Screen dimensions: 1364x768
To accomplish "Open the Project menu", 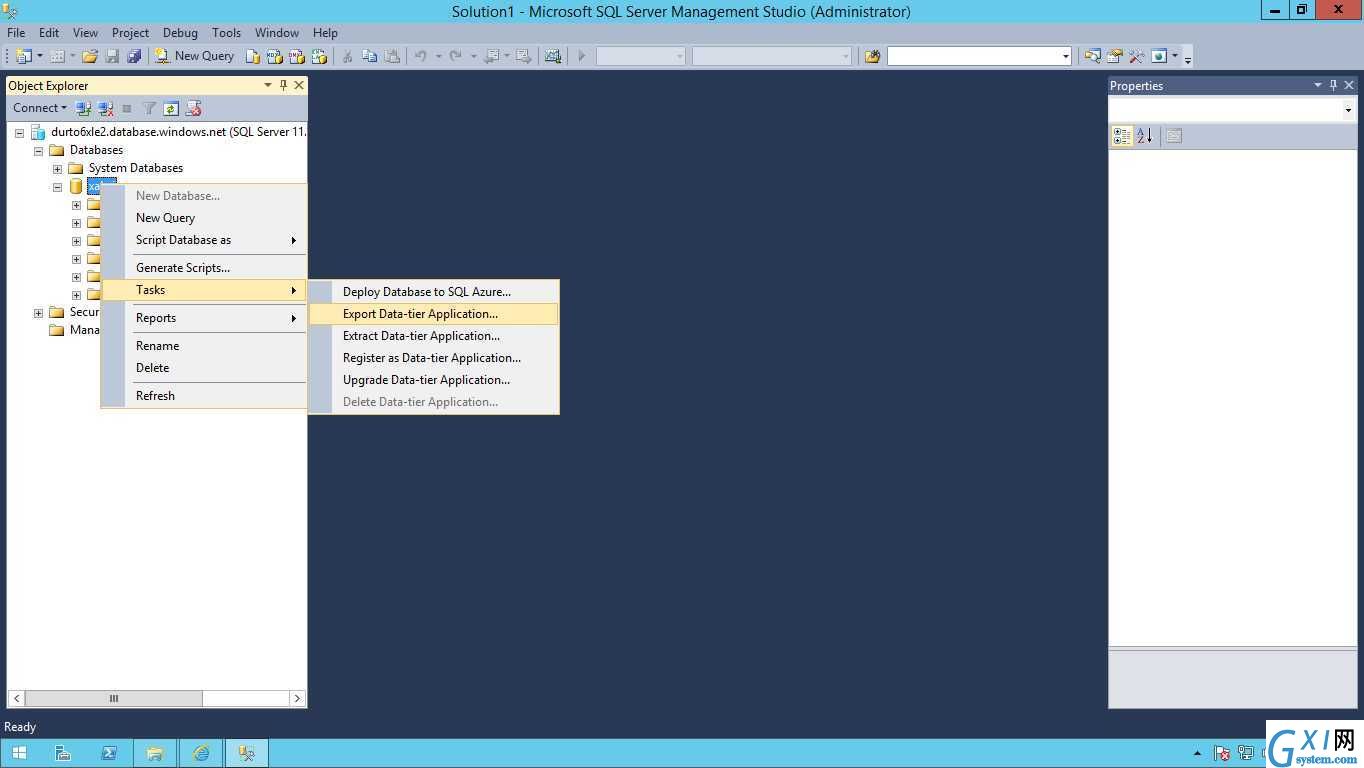I will tap(130, 33).
